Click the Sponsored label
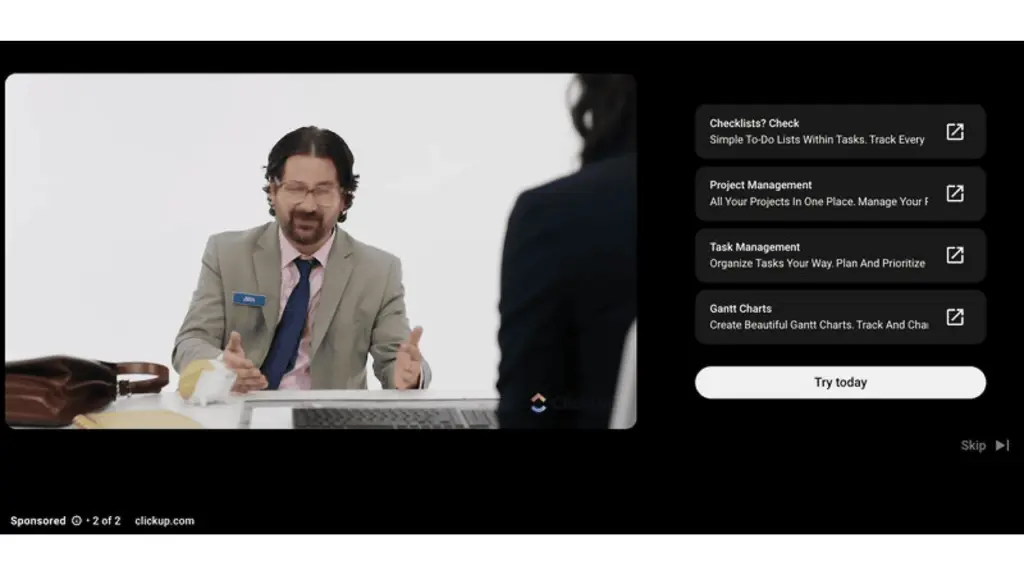The image size is (1024, 576). pyautogui.click(x=38, y=521)
